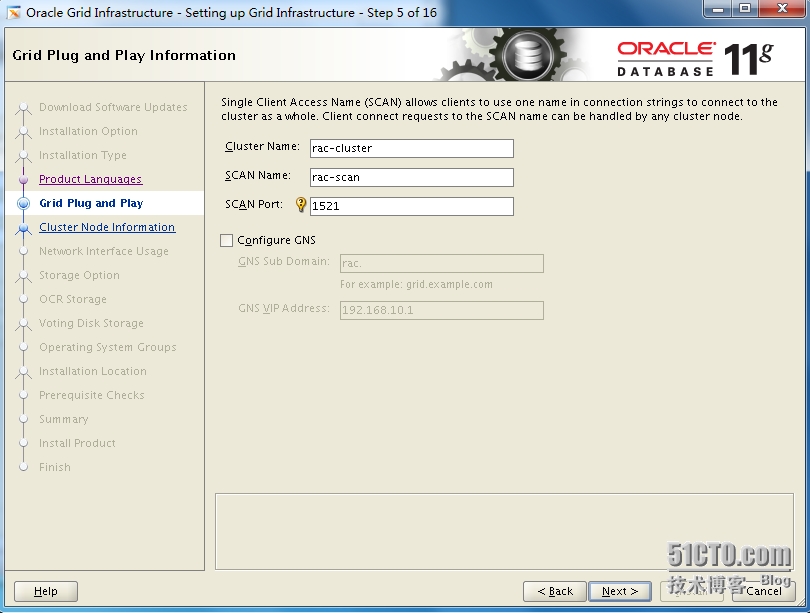Click the Cluster Node Information step bullet
Viewport: 810px width, 613px height.
(23, 227)
